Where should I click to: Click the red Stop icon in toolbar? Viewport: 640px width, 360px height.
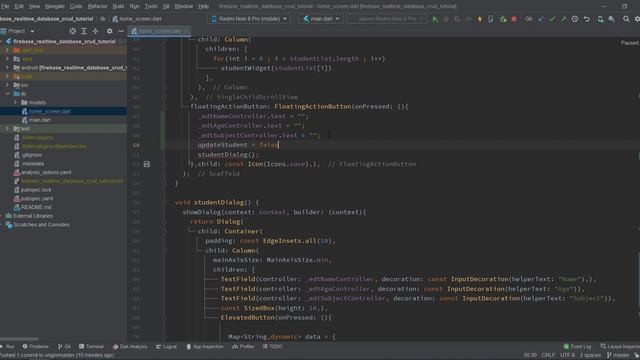tap(514, 19)
